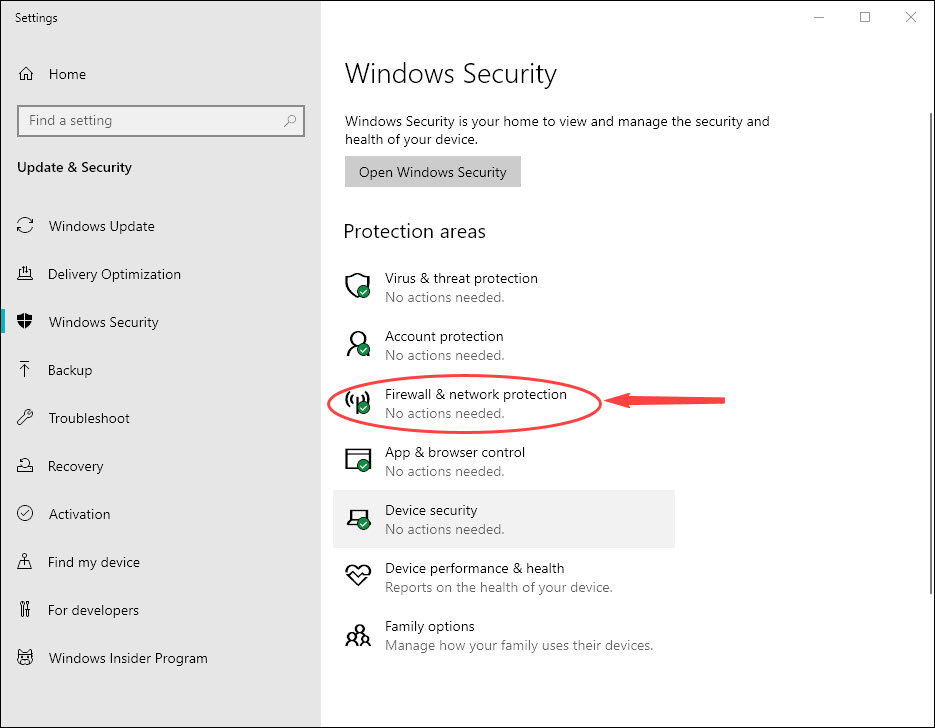Click the Family options people icon
Image resolution: width=935 pixels, height=728 pixels.
pyautogui.click(x=358, y=635)
